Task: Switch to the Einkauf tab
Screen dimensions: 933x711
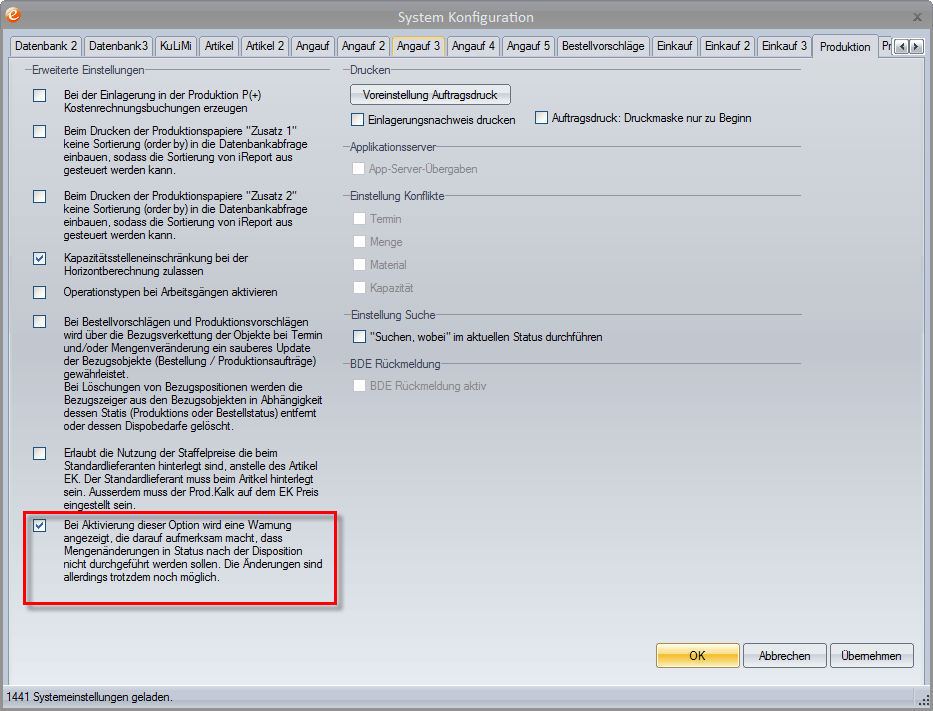Action: [x=675, y=46]
